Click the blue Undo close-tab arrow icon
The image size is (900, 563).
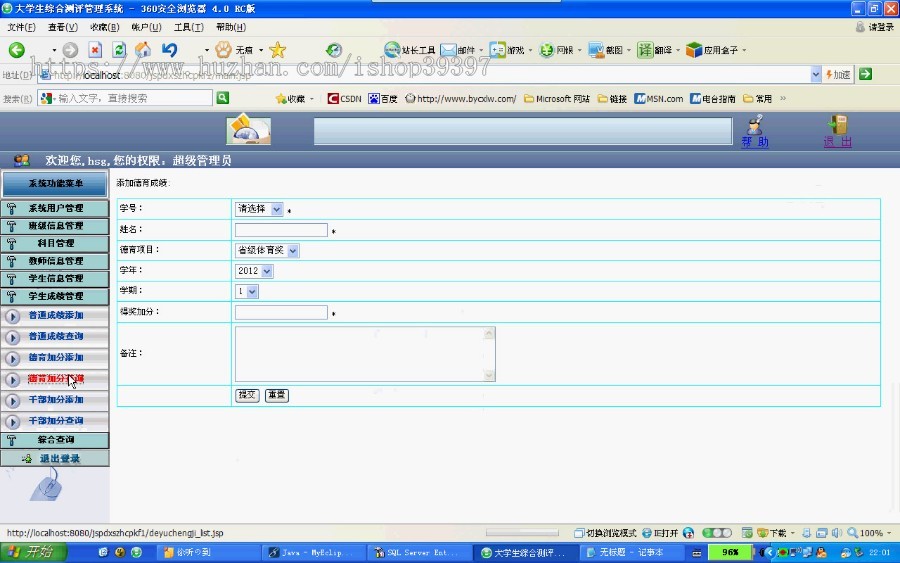pyautogui.click(x=169, y=50)
